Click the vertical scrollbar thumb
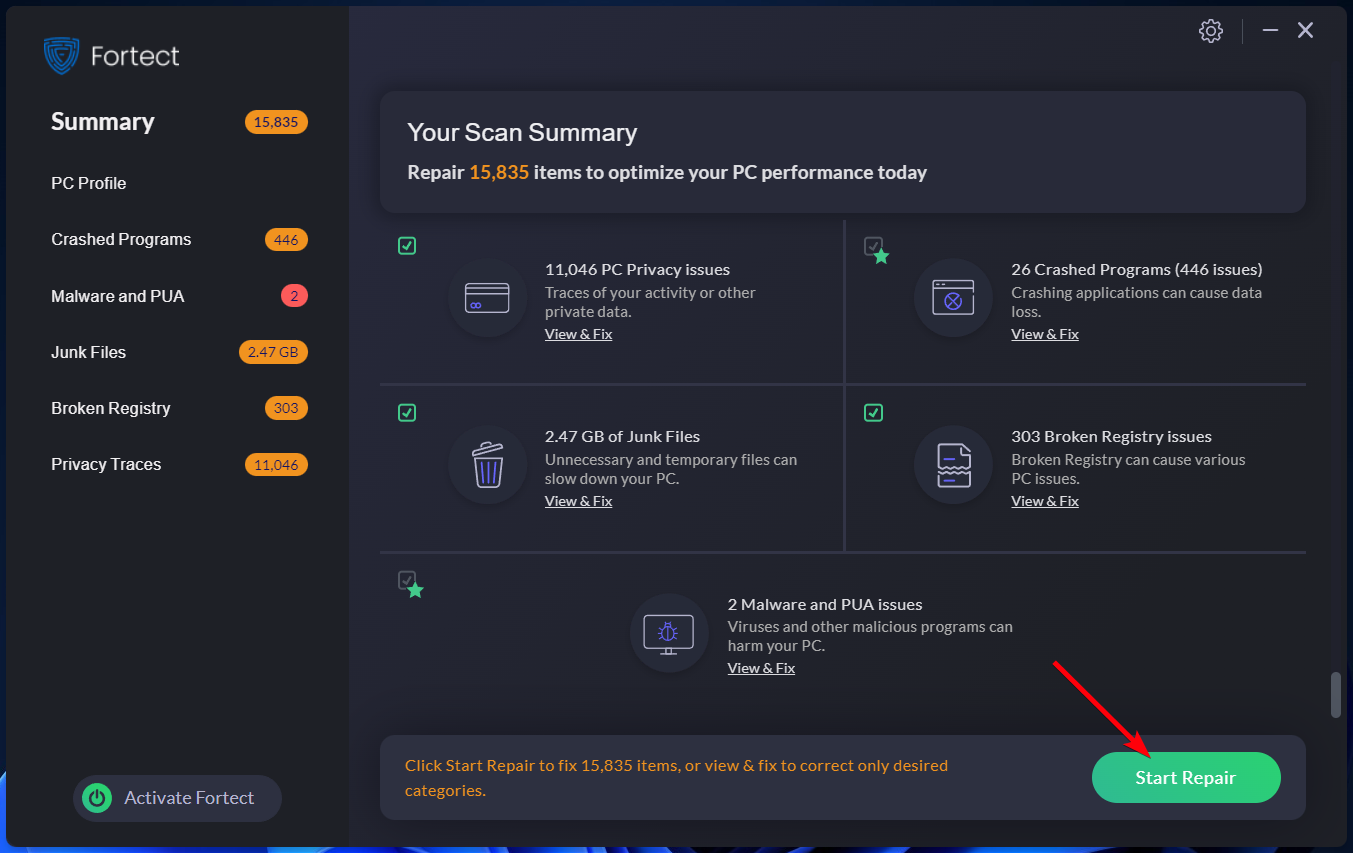The width and height of the screenshot is (1353, 853). [1335, 695]
